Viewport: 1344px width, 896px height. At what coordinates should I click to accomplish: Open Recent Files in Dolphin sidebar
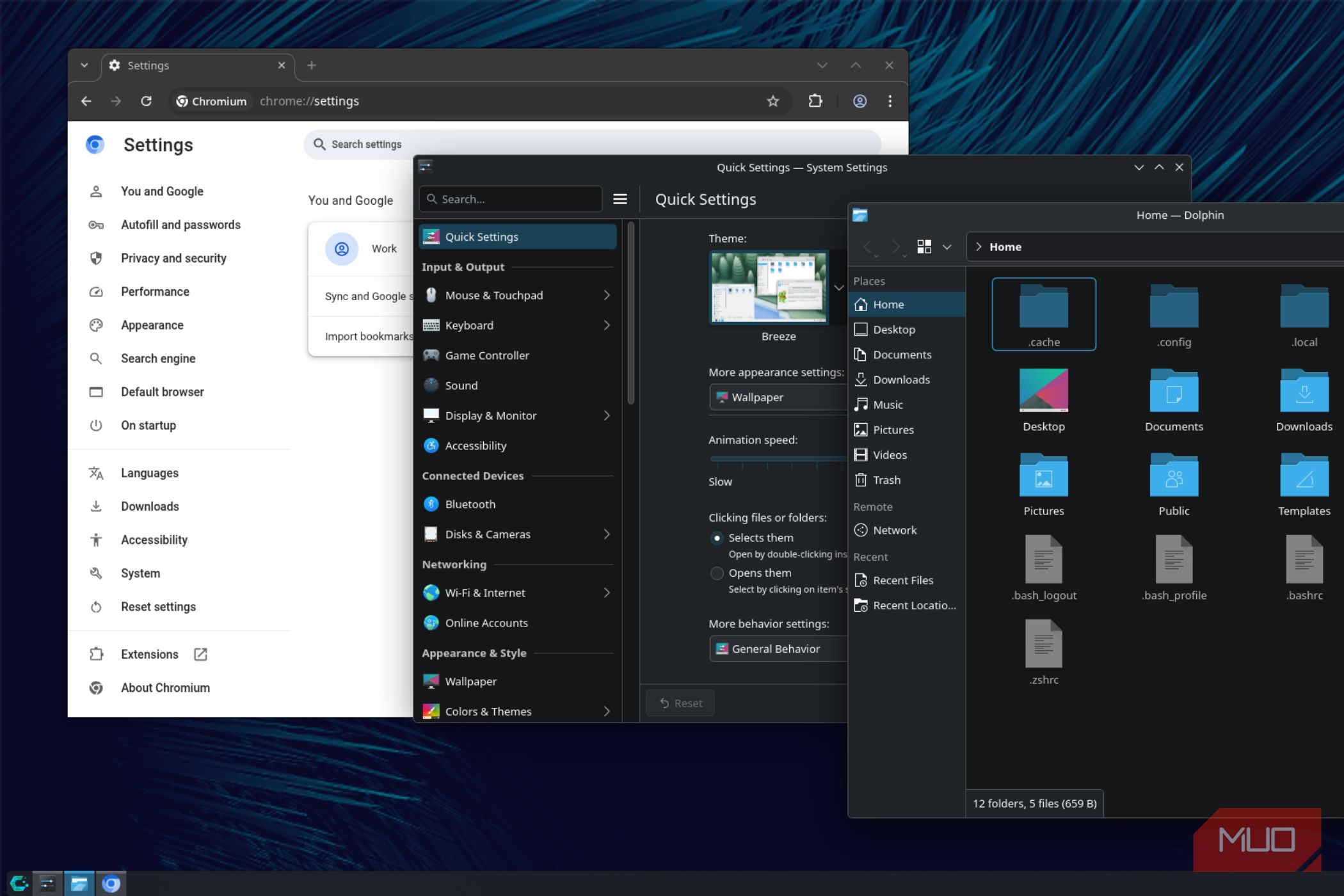(907, 580)
